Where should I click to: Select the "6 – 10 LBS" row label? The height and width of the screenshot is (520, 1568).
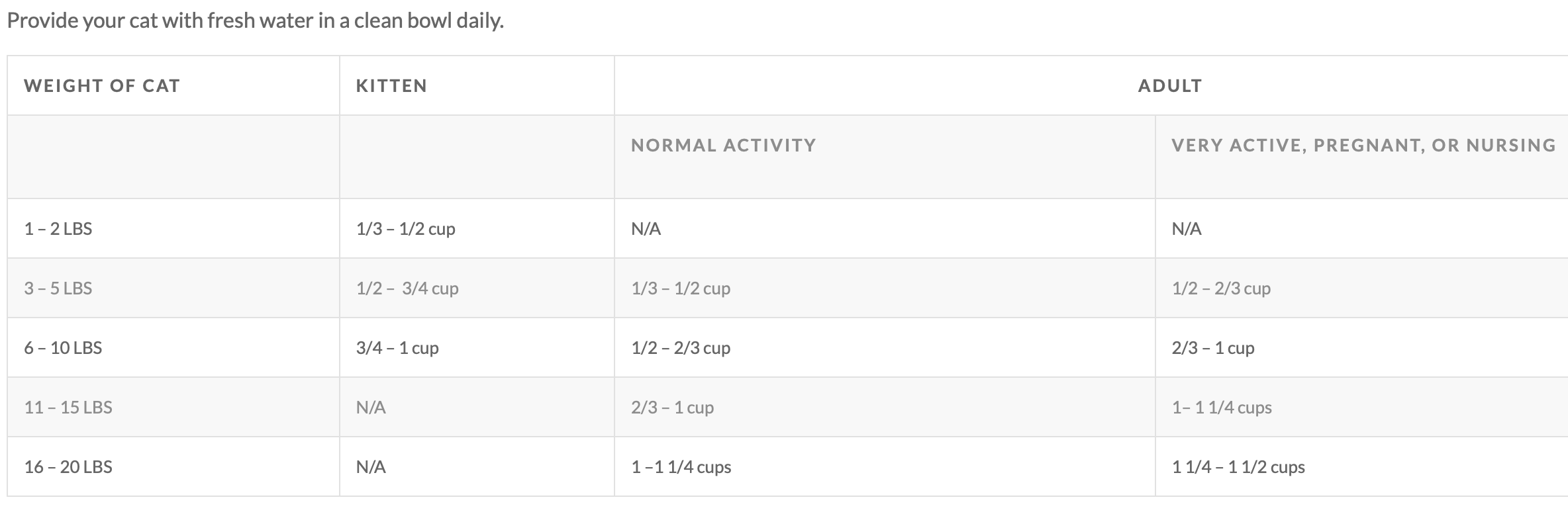[x=63, y=348]
